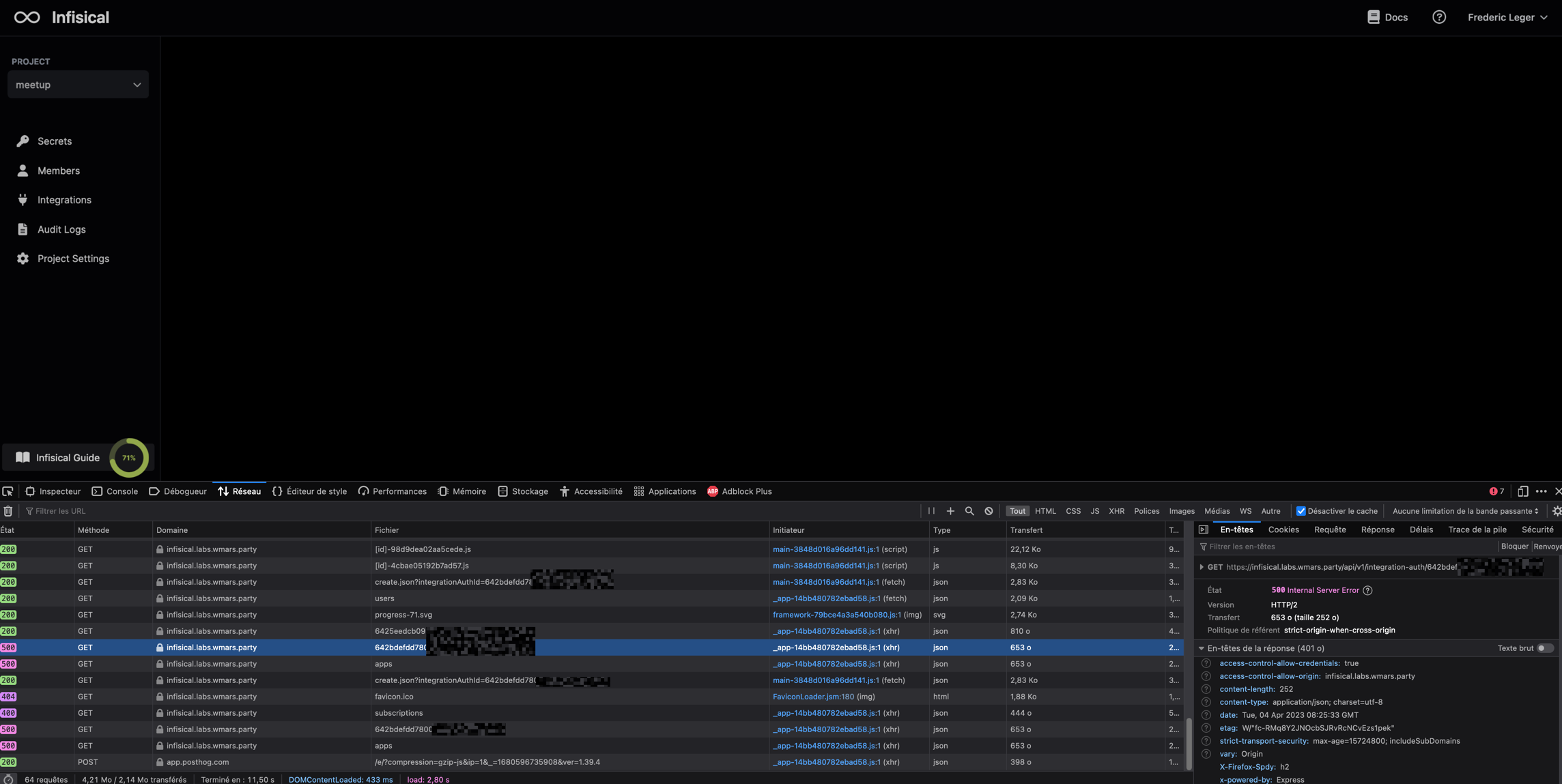
Task: Click the pause recording network icon
Action: (931, 511)
